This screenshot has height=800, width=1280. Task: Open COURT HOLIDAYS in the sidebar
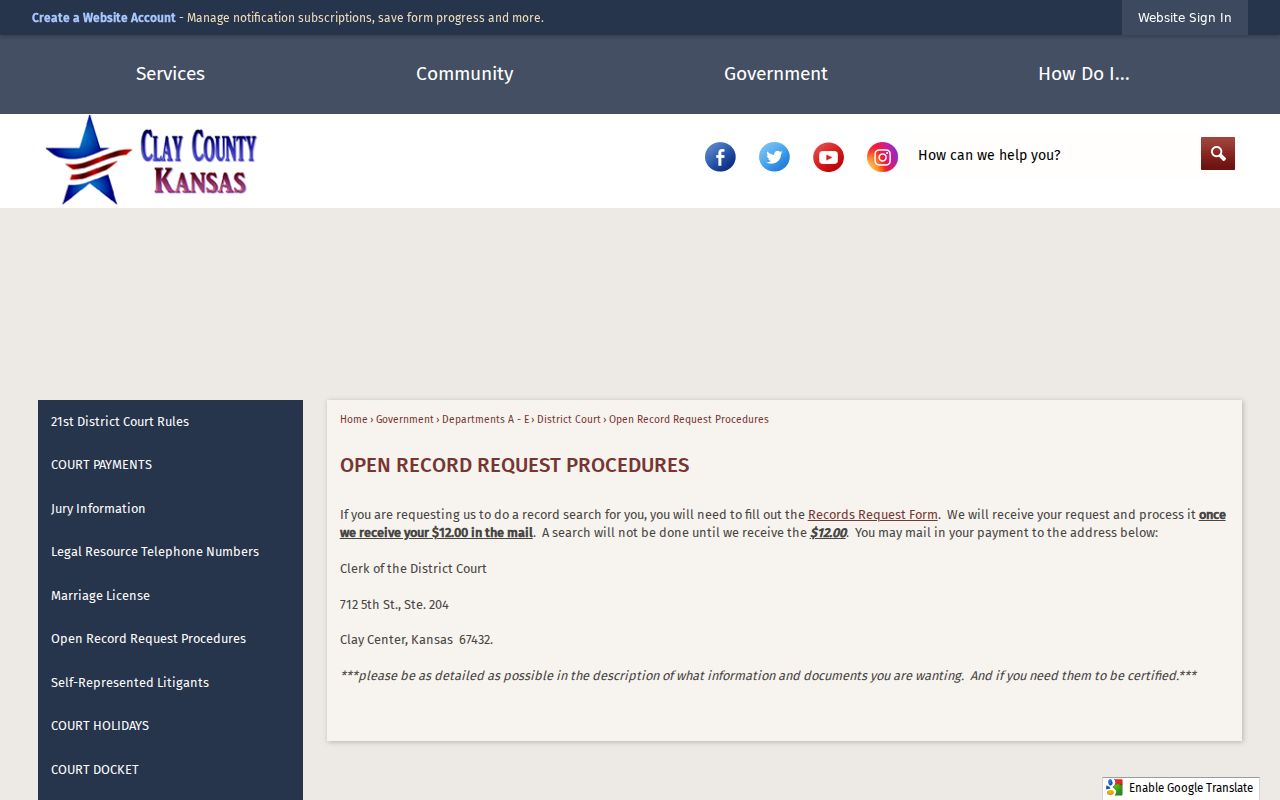coord(170,726)
